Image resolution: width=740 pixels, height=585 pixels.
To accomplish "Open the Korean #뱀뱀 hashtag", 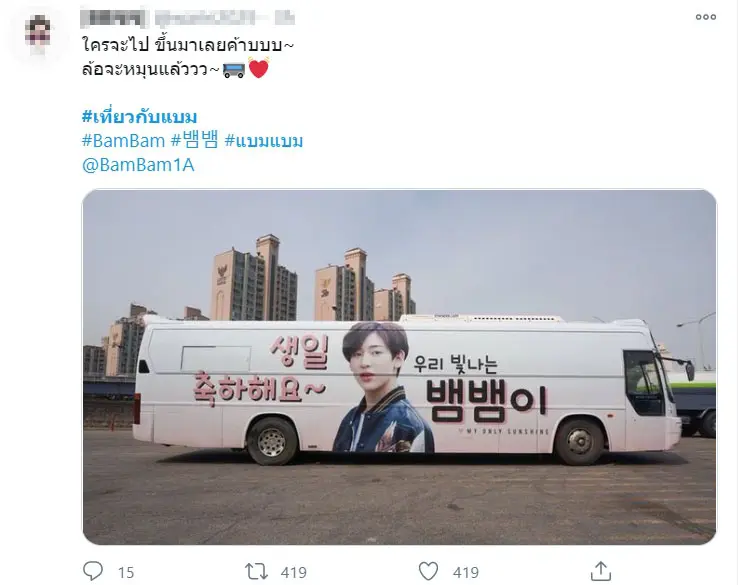I will (x=194, y=141).
